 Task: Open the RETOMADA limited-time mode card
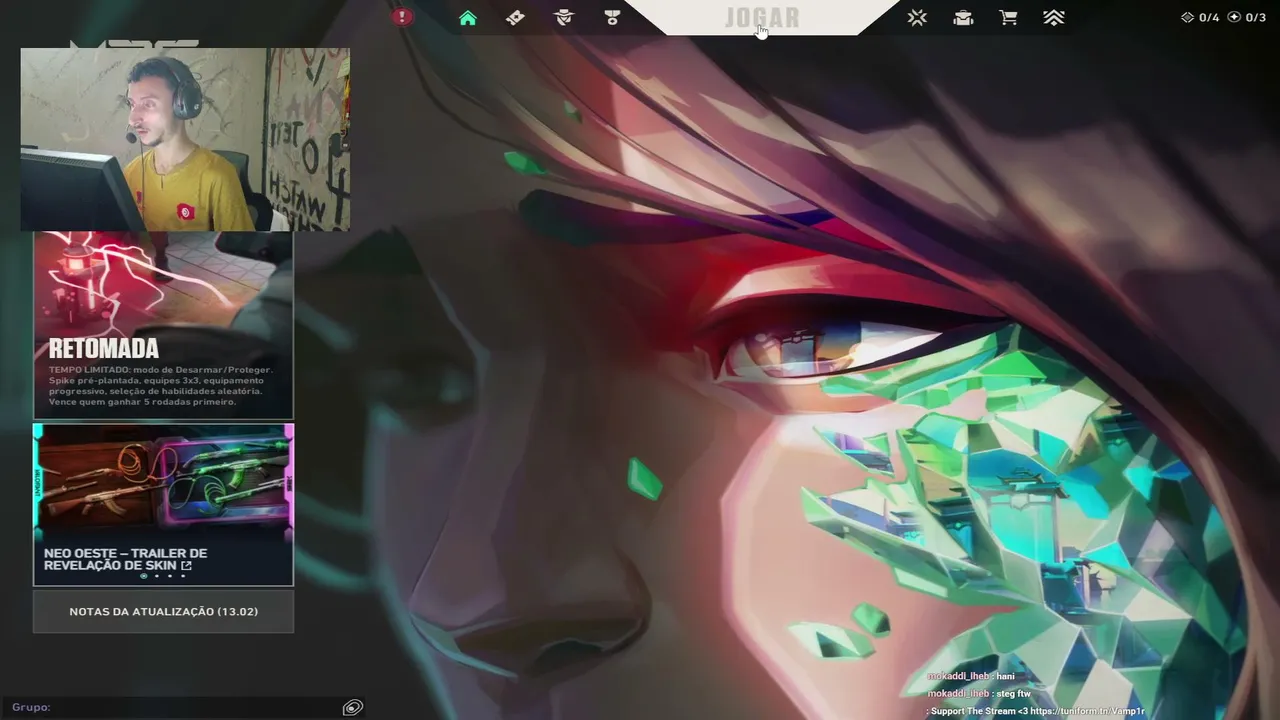click(163, 325)
